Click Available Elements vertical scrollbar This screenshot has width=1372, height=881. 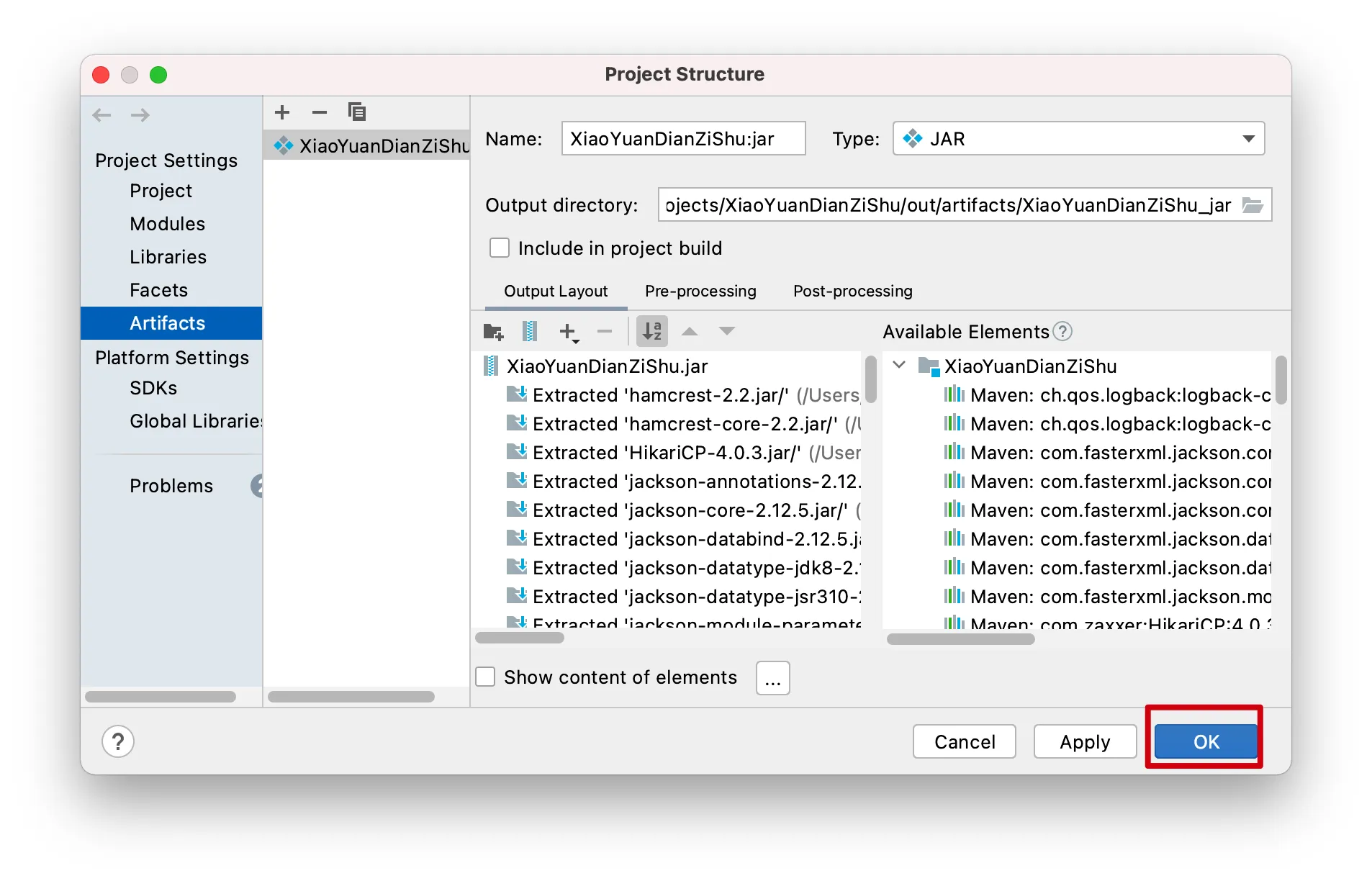(1281, 379)
